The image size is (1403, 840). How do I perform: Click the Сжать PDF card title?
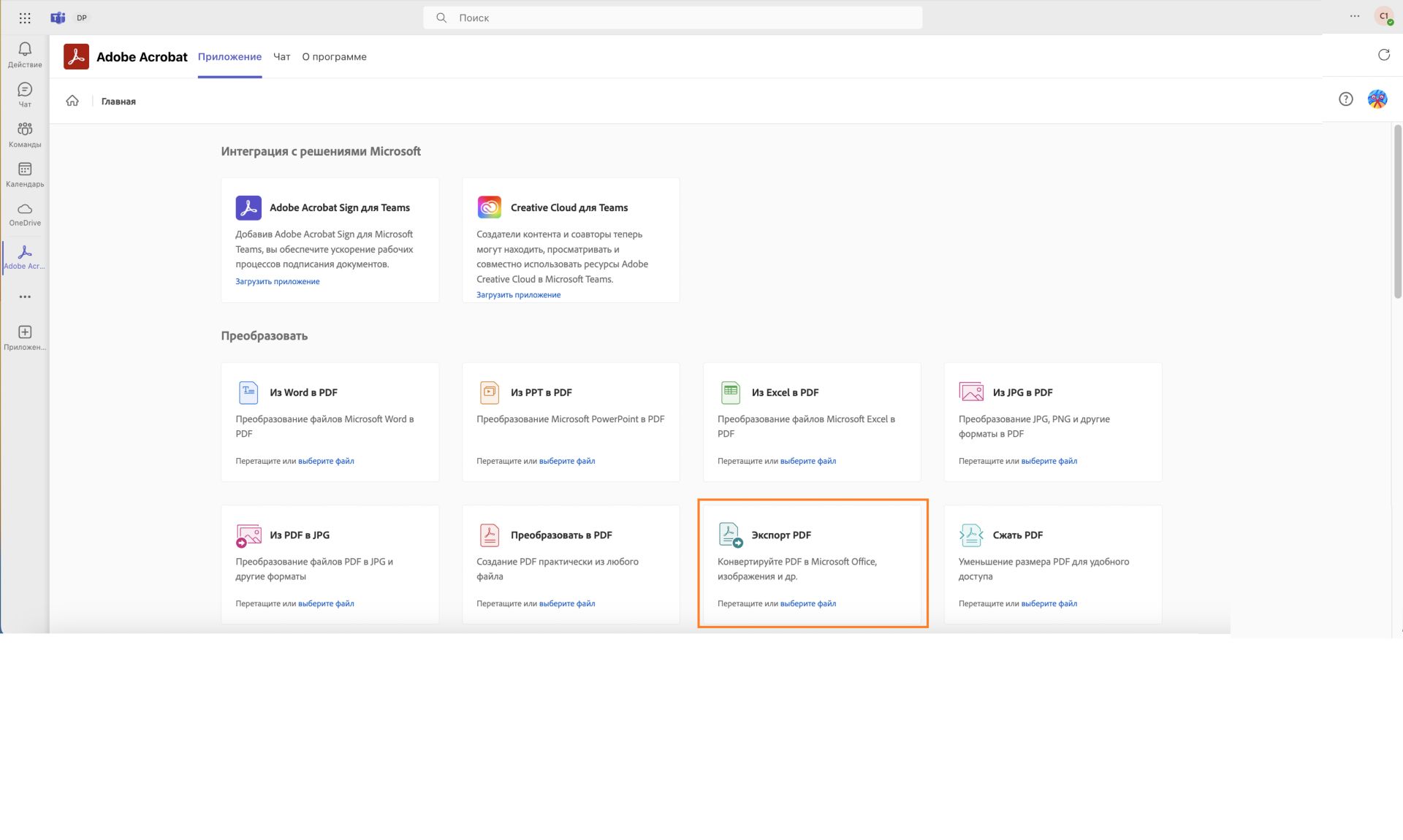[1018, 535]
